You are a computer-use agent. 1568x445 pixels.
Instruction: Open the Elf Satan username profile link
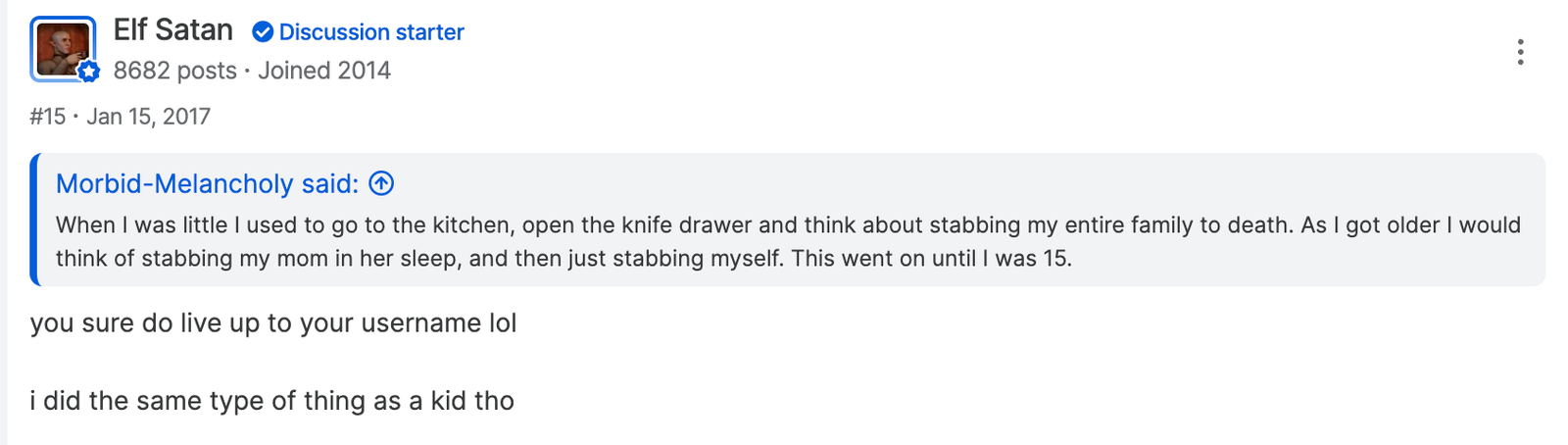pos(173,30)
